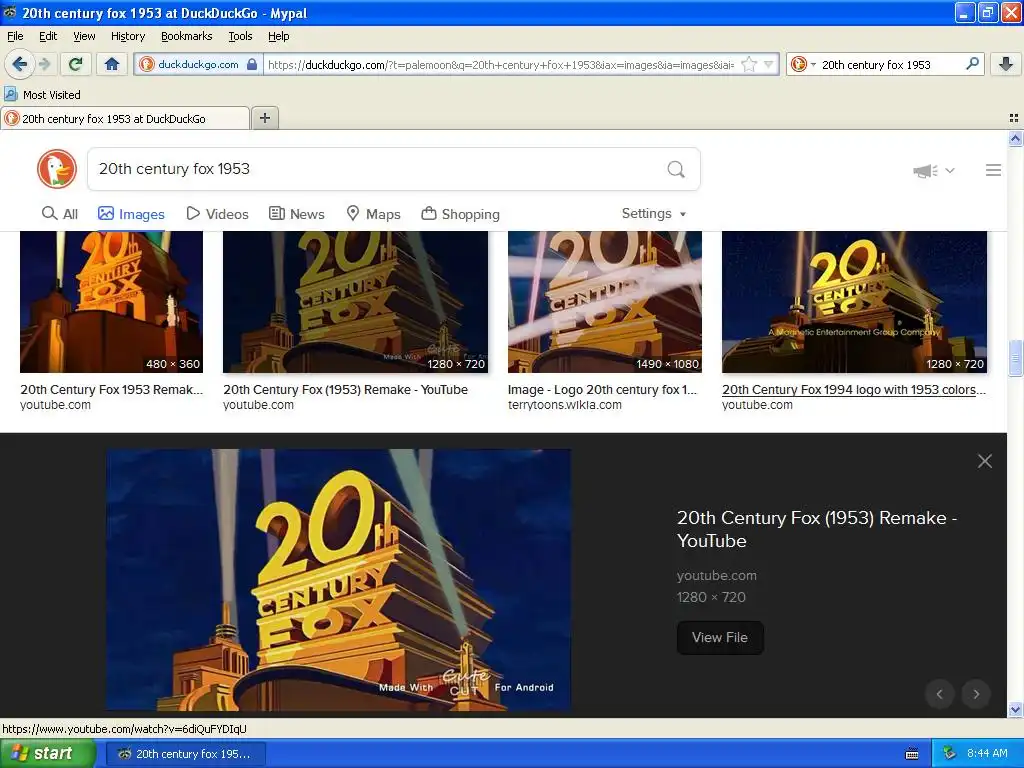Show the previous image with left arrow
The width and height of the screenshot is (1024, 768).
point(940,694)
